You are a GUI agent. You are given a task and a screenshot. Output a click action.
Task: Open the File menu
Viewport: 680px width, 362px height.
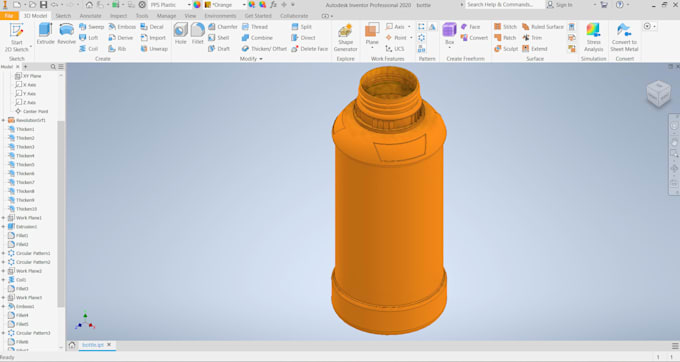point(9,16)
